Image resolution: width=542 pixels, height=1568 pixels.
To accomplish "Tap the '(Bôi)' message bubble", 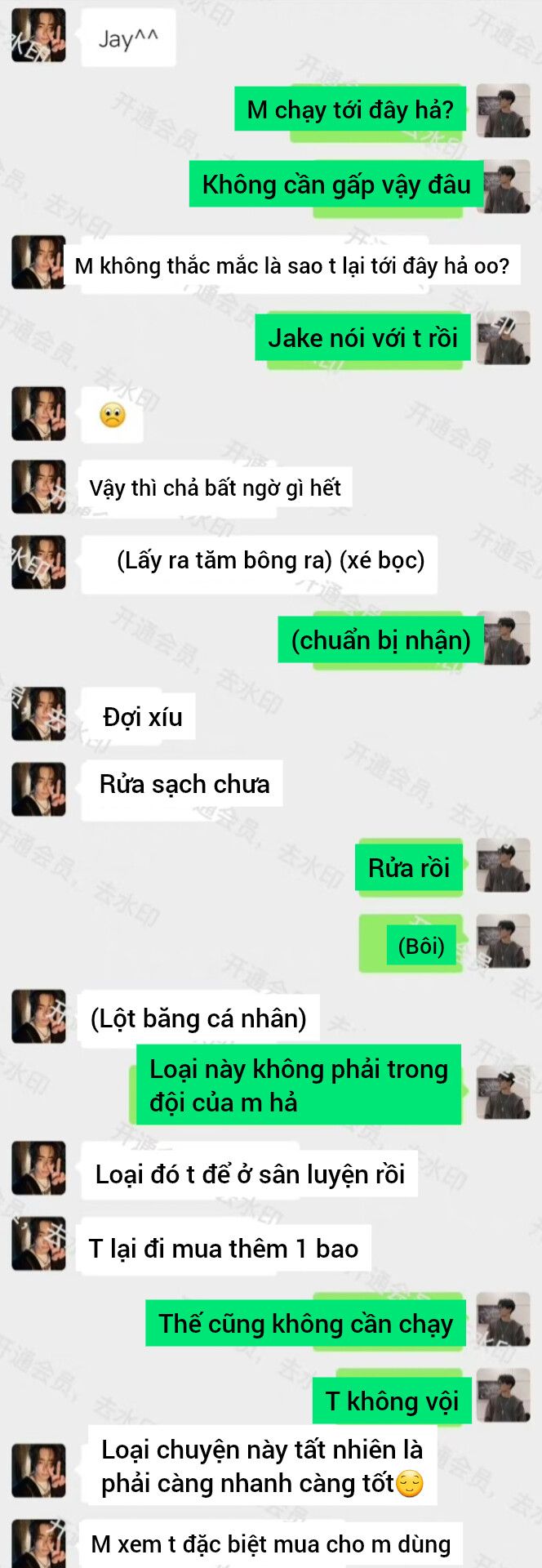I will [x=421, y=947].
